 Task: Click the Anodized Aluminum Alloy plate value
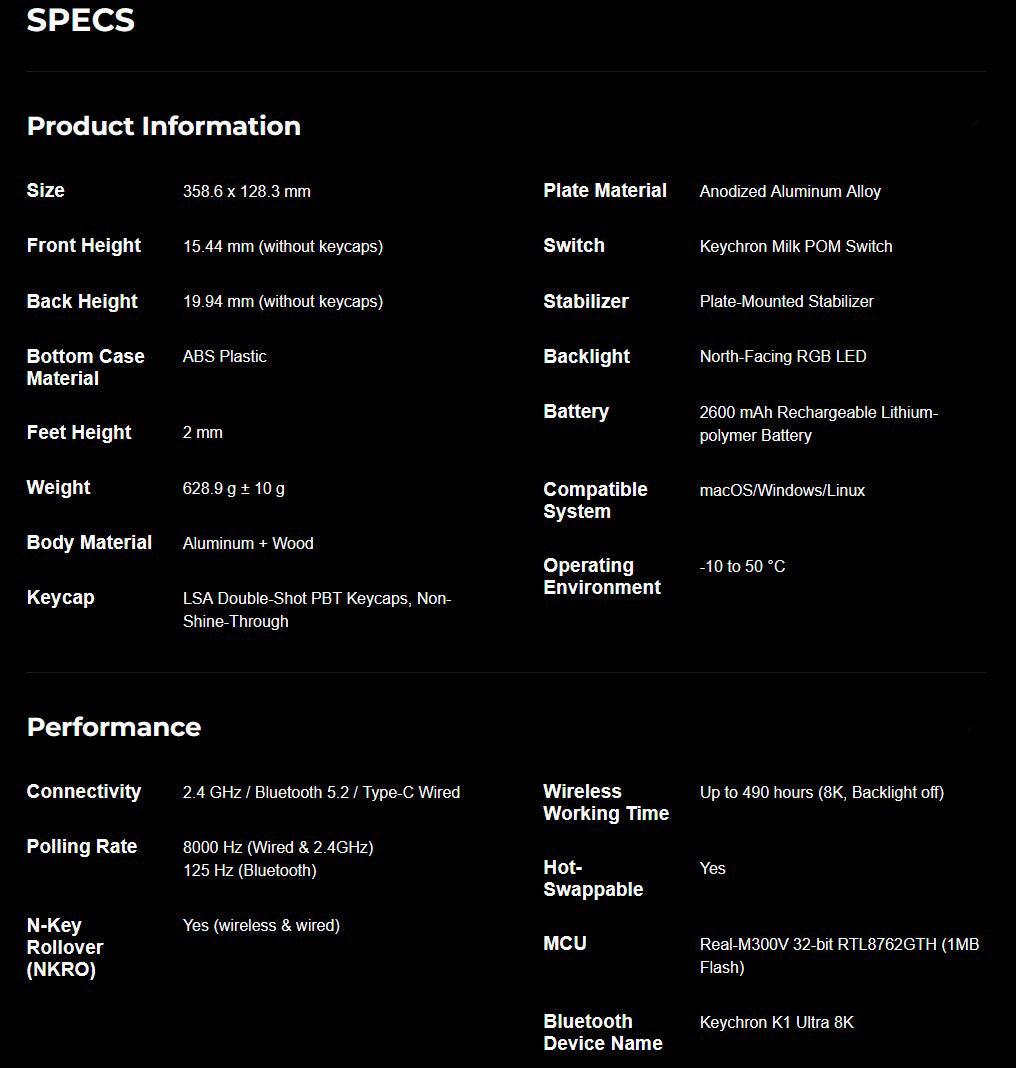[x=790, y=191]
